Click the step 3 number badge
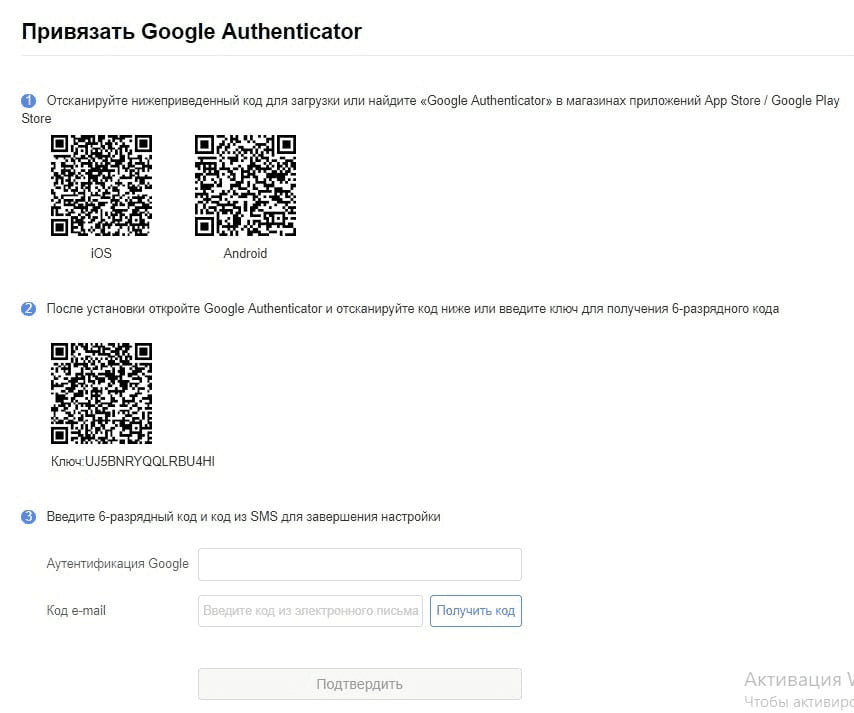The width and height of the screenshot is (854, 713). (28, 517)
